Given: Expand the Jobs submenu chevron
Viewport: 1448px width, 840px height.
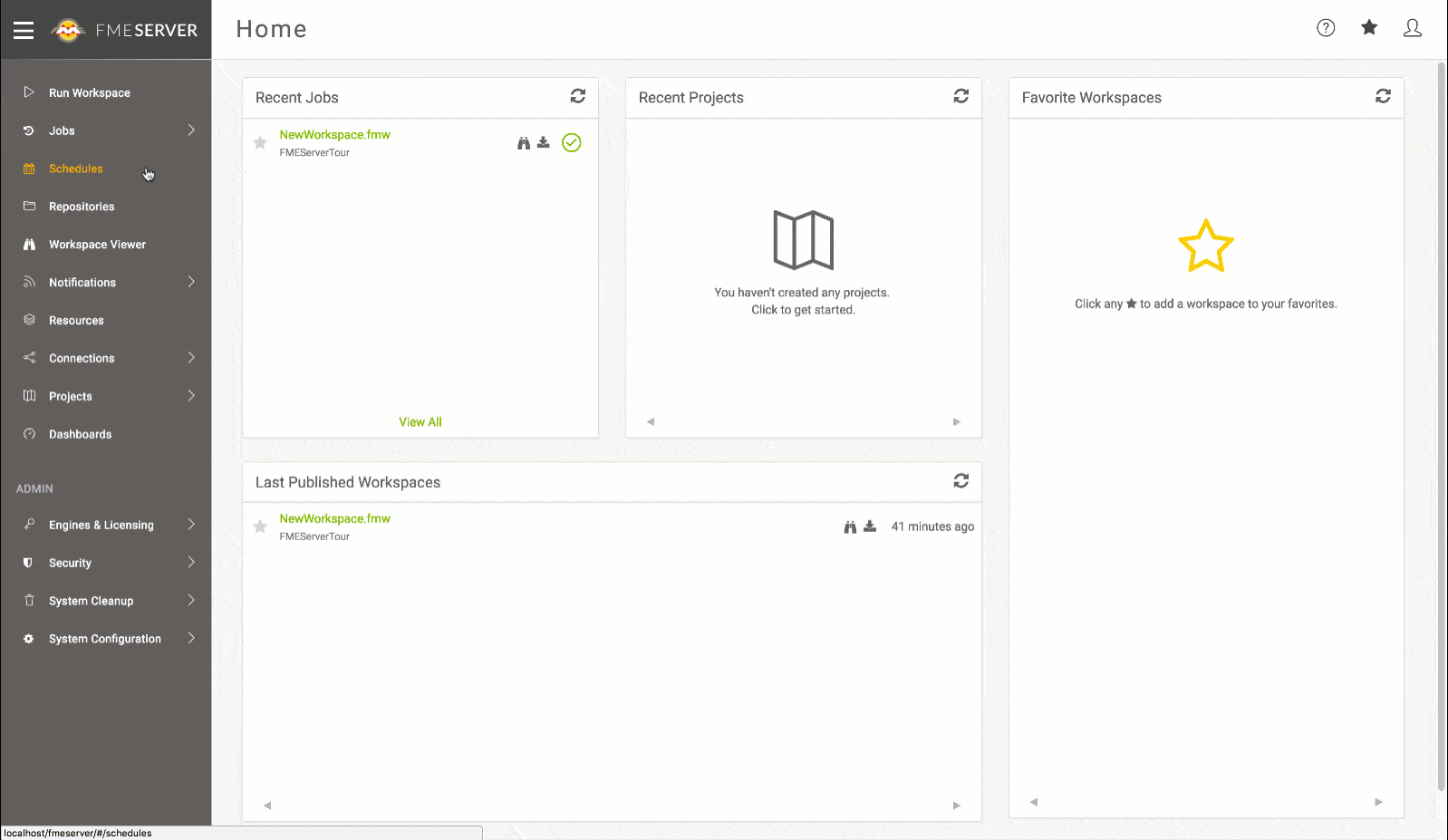Looking at the screenshot, I should 191,130.
